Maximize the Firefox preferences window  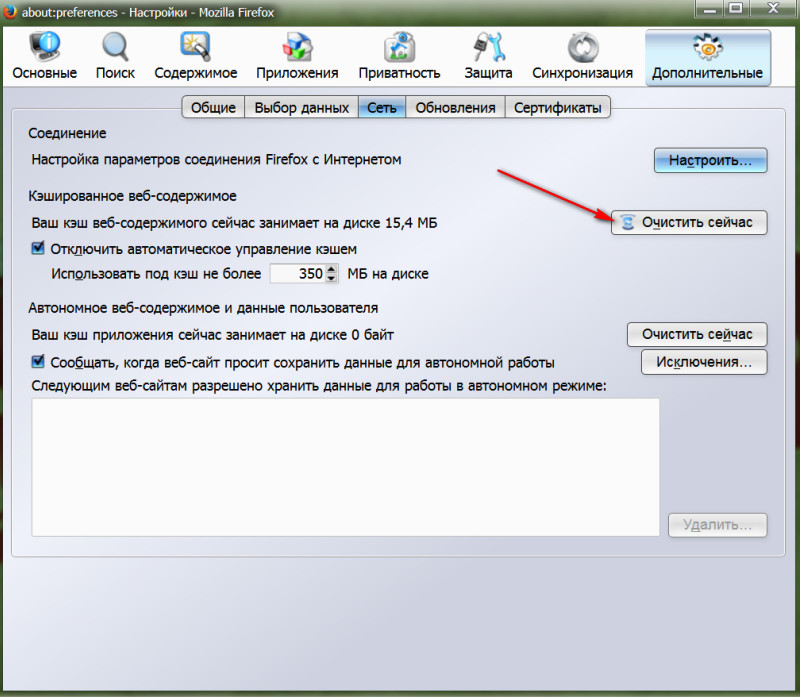pyautogui.click(x=736, y=9)
